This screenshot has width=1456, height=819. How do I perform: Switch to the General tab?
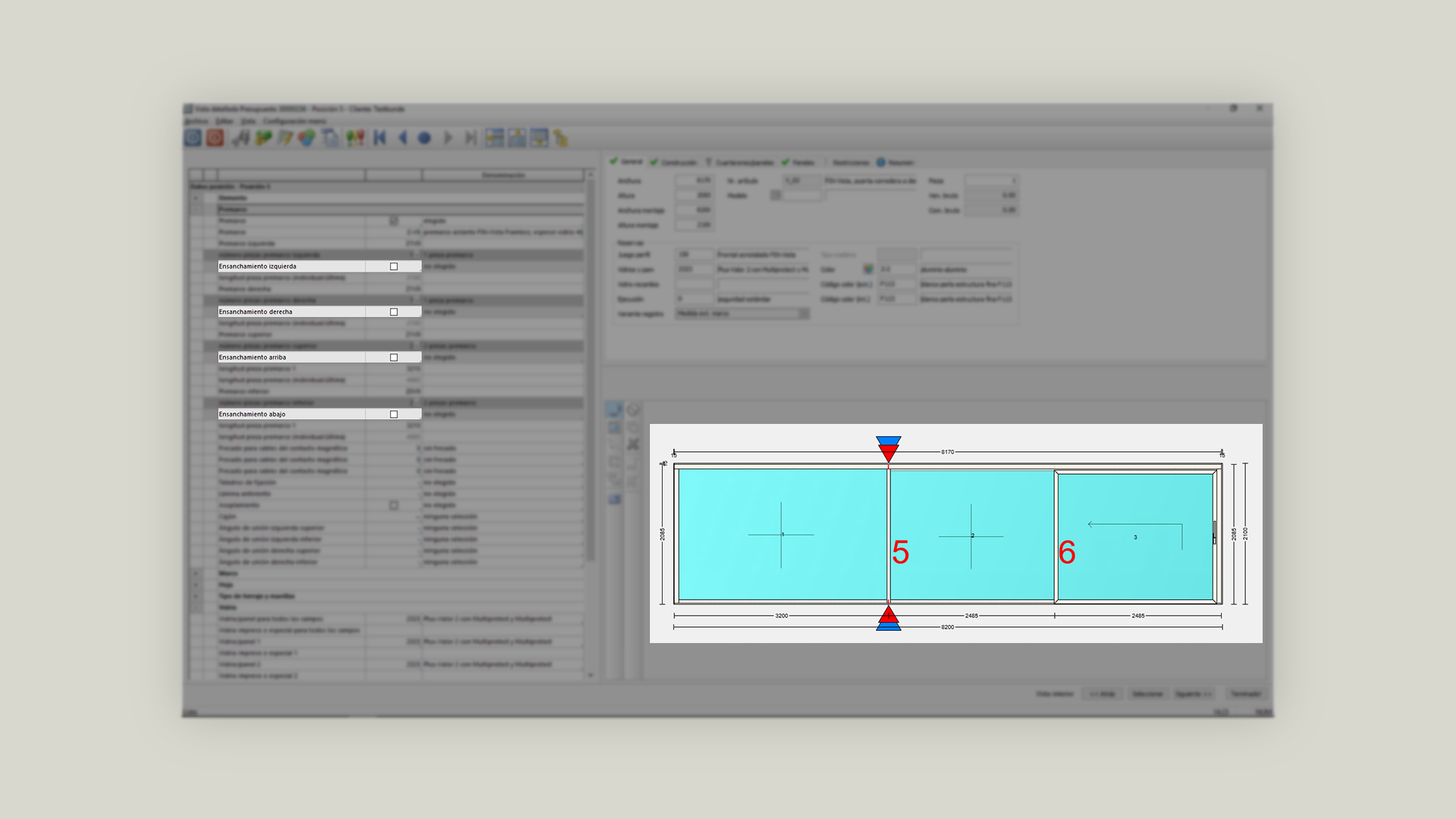coord(626,162)
